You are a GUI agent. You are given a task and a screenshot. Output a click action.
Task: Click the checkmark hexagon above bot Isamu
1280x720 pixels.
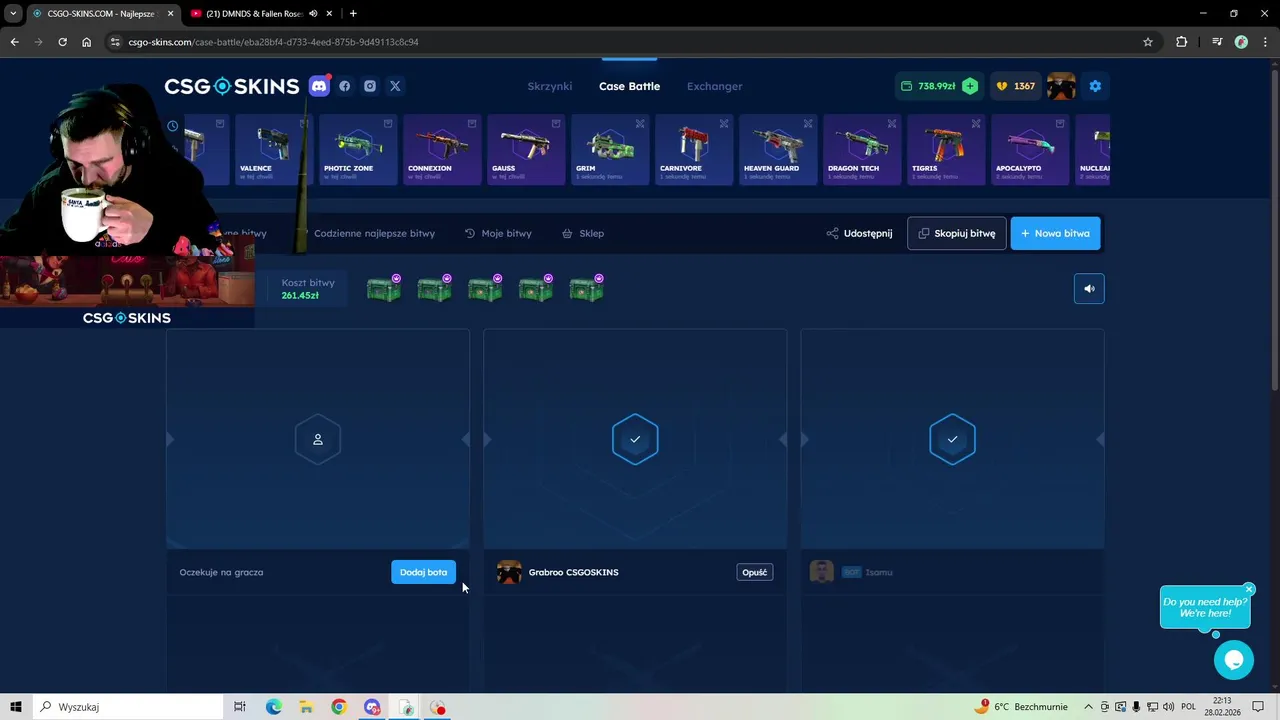(952, 439)
